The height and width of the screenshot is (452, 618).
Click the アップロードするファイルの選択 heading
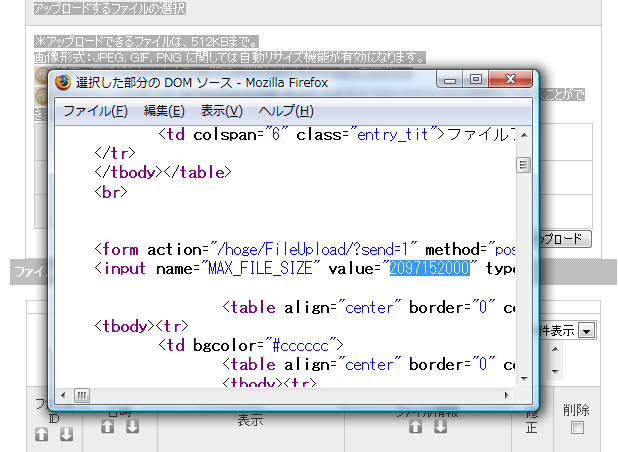click(110, 8)
